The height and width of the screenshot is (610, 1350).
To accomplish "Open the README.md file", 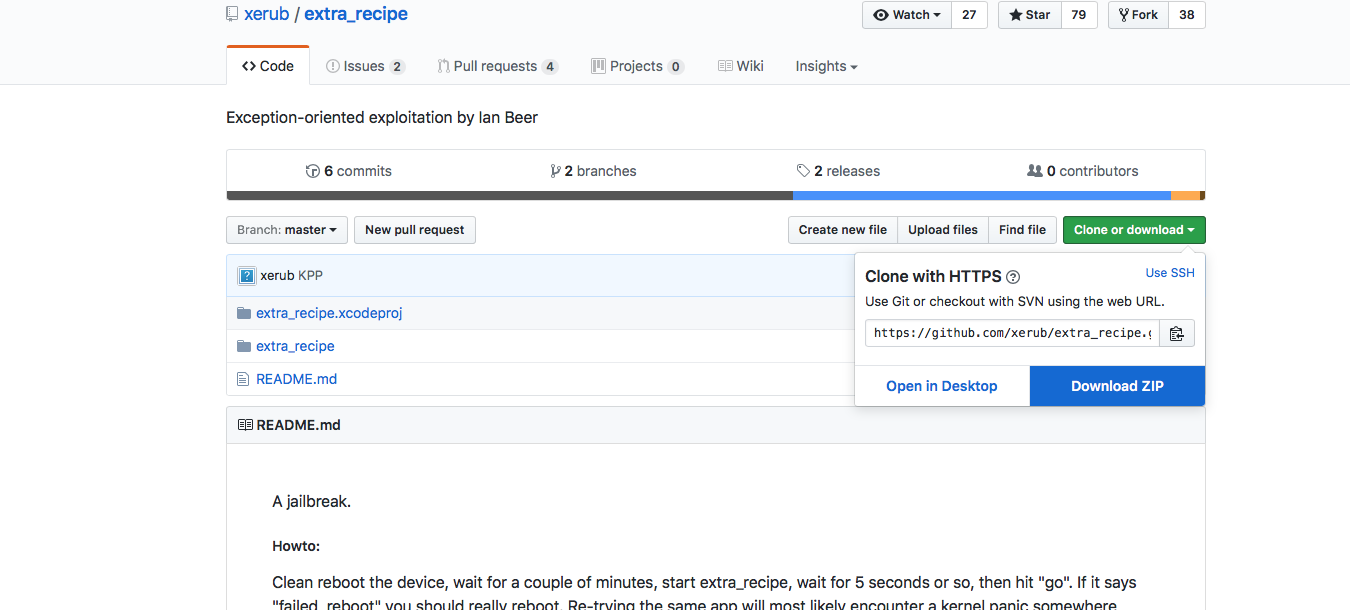I will click(296, 379).
